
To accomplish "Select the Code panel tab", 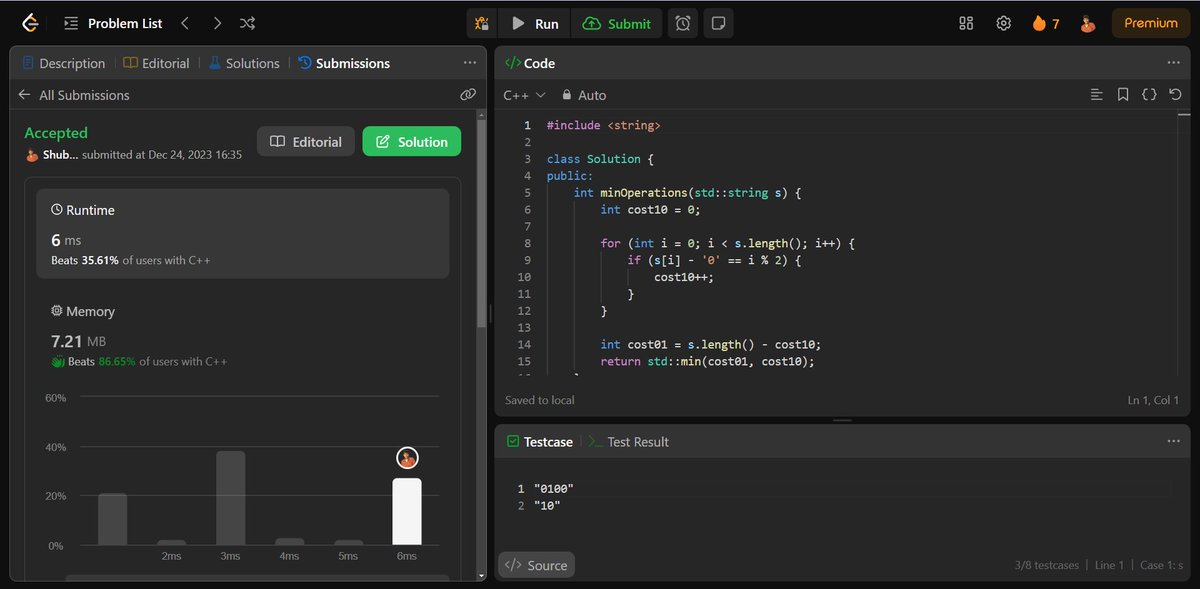I will 530,63.
